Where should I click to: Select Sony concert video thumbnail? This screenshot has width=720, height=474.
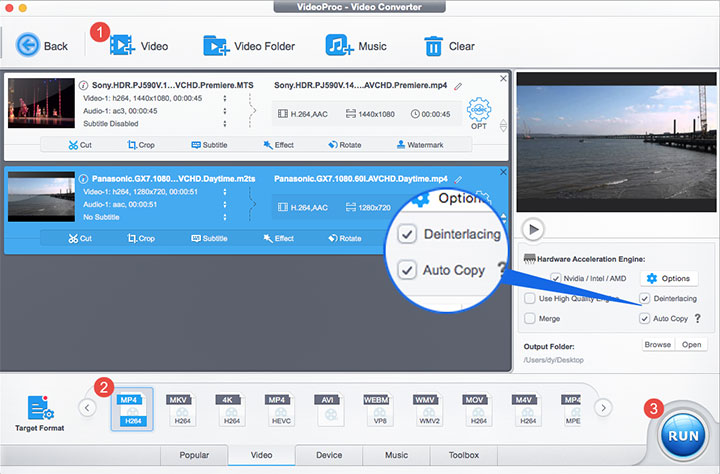tap(41, 103)
